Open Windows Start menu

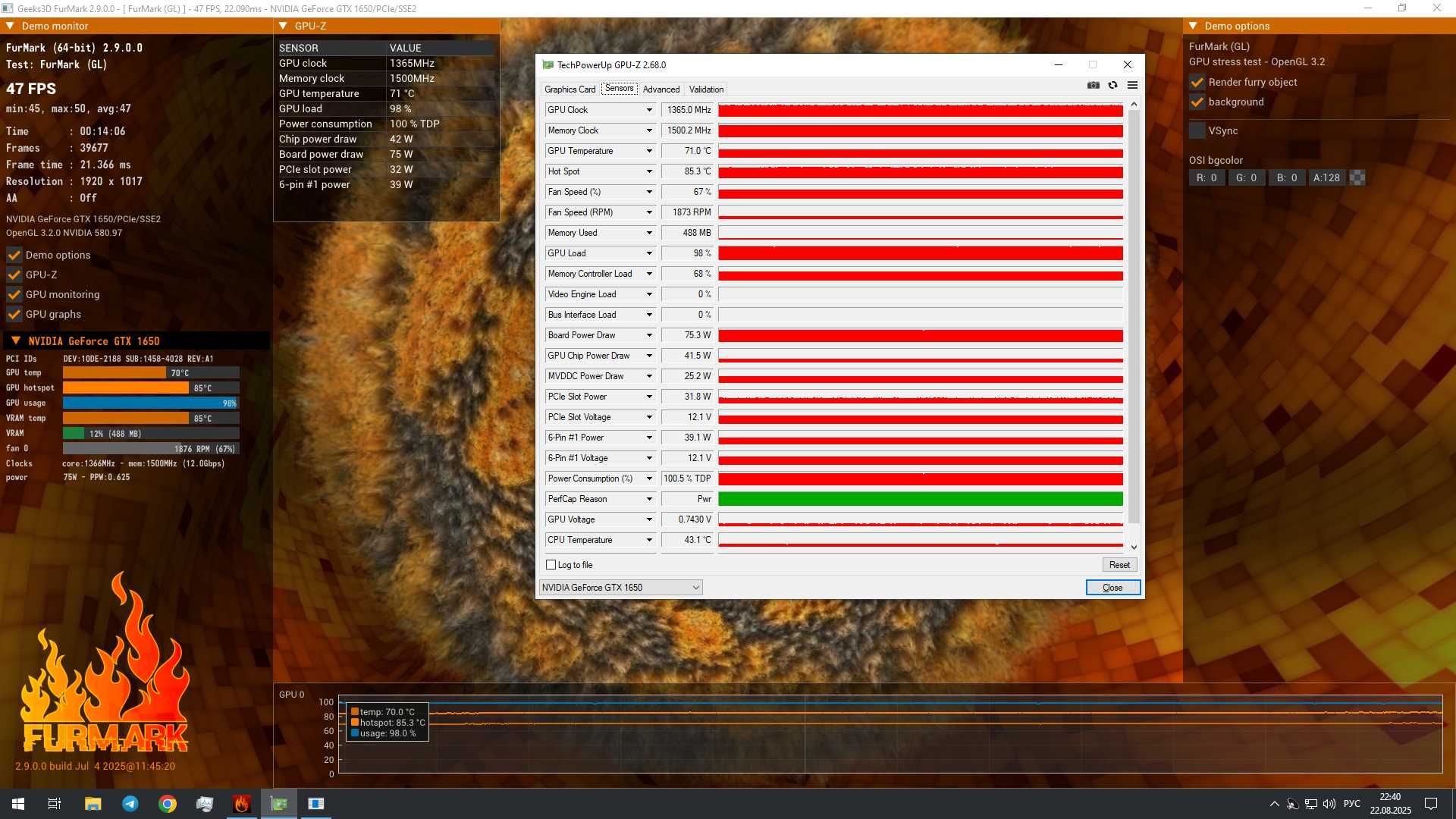click(18, 804)
